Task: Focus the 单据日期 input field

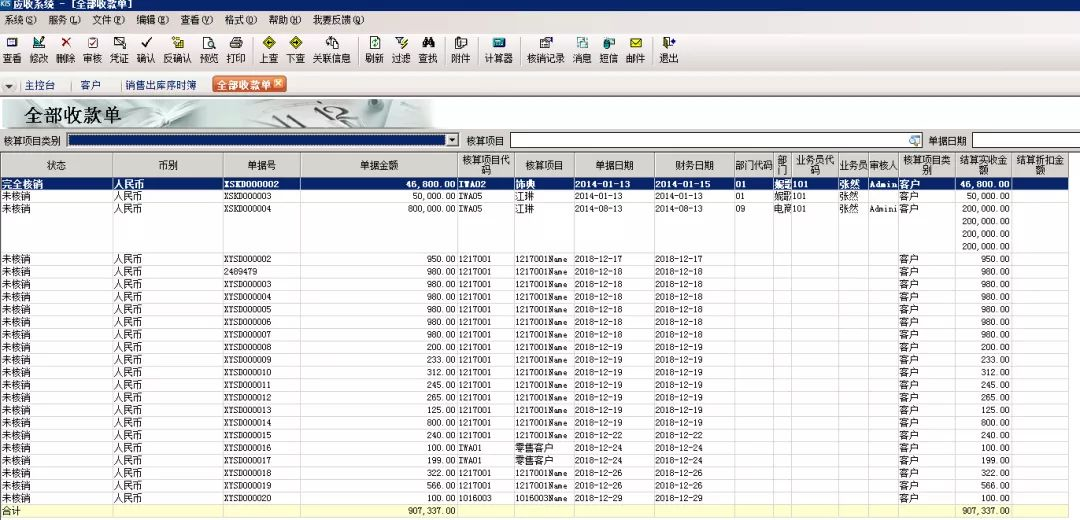Action: (1026, 141)
